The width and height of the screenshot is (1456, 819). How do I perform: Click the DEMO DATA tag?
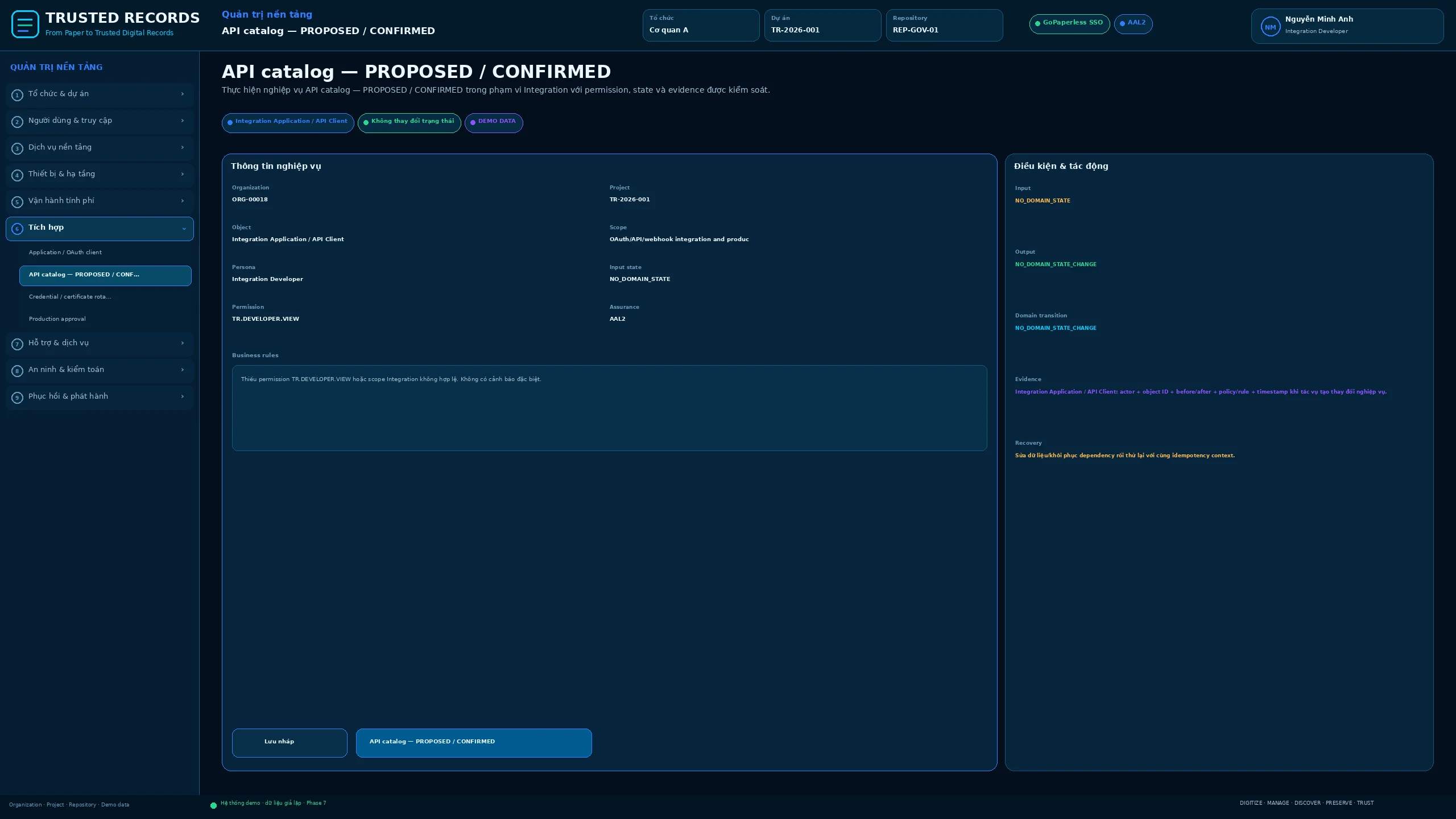click(494, 123)
